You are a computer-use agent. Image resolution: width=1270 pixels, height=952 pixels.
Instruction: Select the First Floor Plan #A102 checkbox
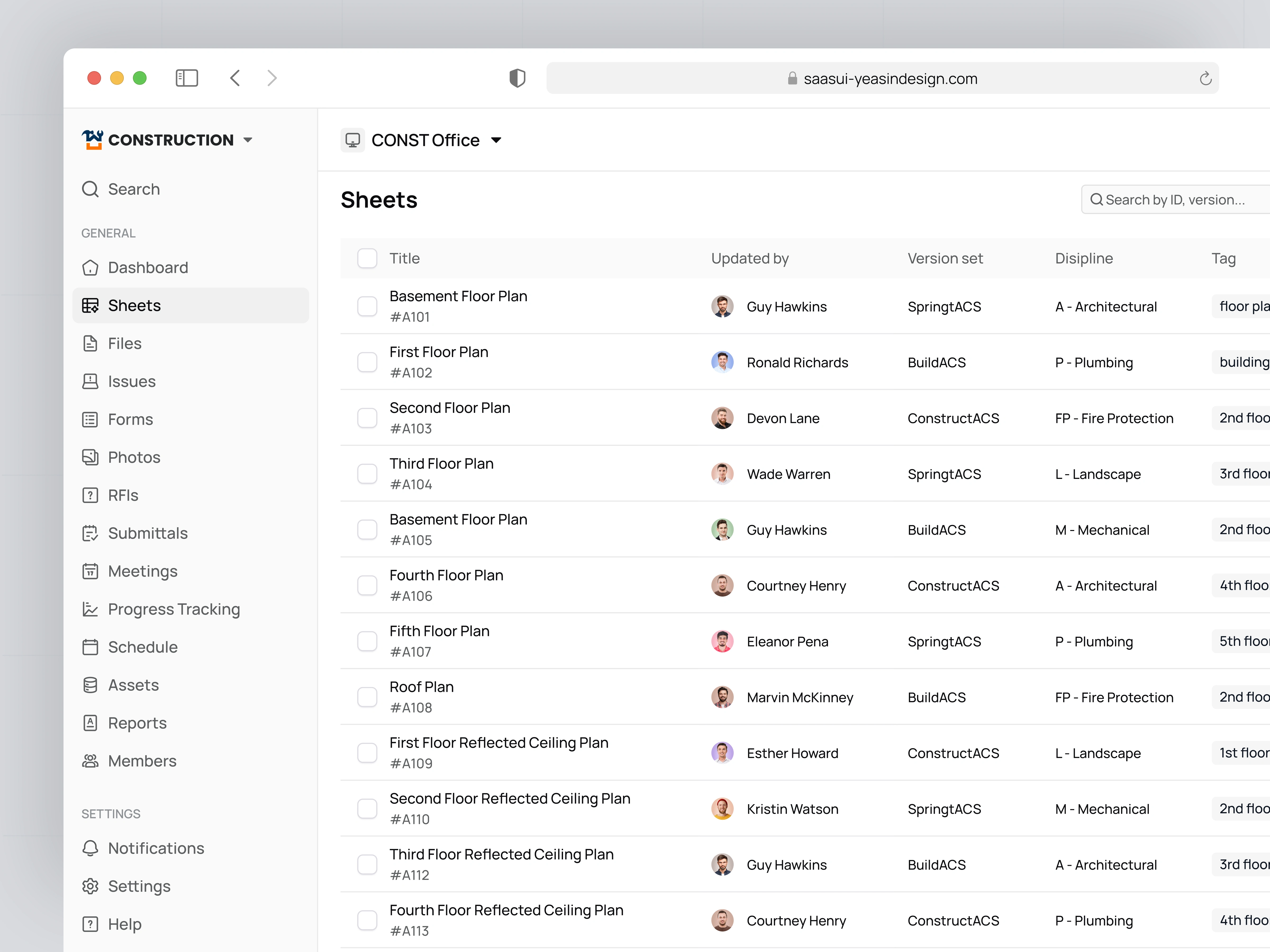(x=367, y=362)
